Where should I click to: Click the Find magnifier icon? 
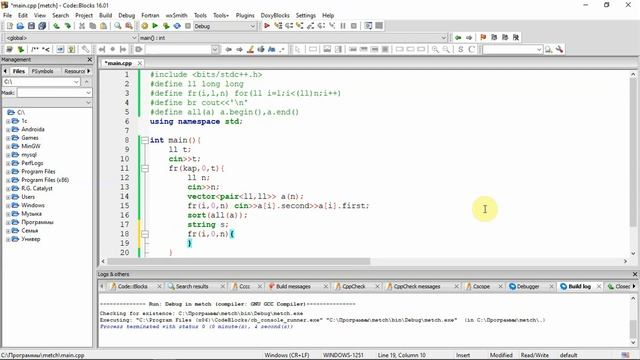pyautogui.click(x=118, y=26)
